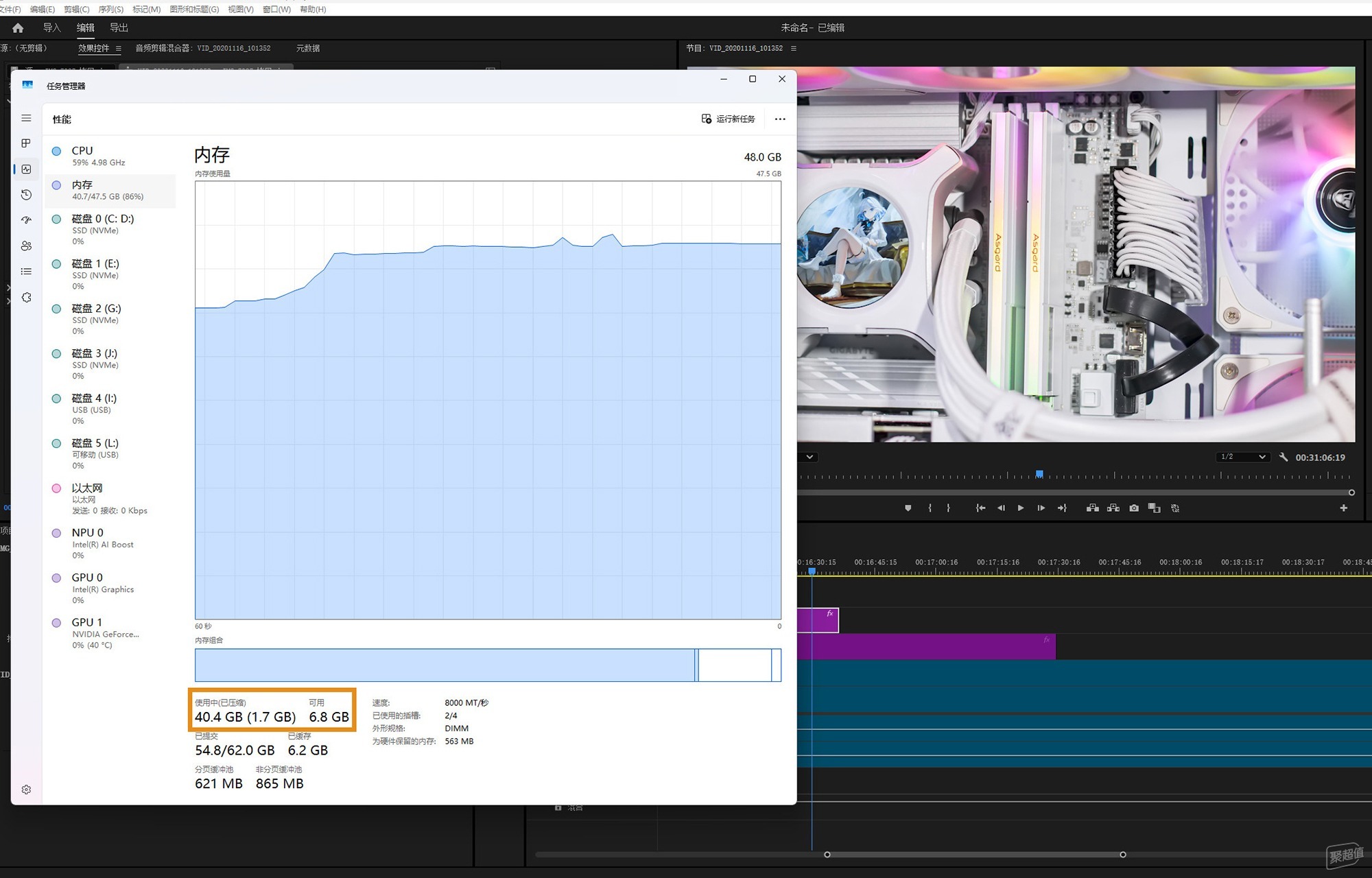The image size is (1372, 878).
Task: Open Users icon in Task Manager sidebar
Action: tap(26, 246)
